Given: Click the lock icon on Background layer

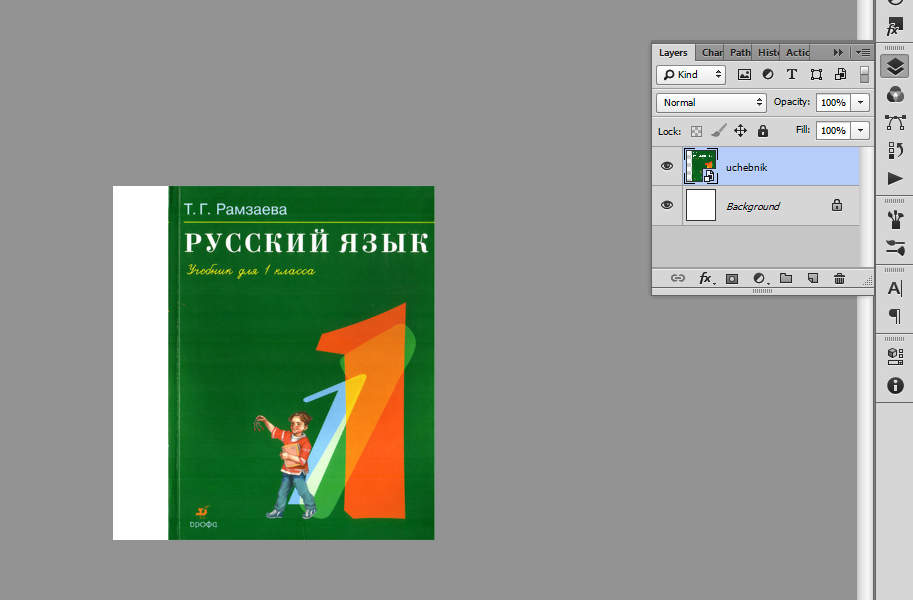Looking at the screenshot, I should (837, 205).
